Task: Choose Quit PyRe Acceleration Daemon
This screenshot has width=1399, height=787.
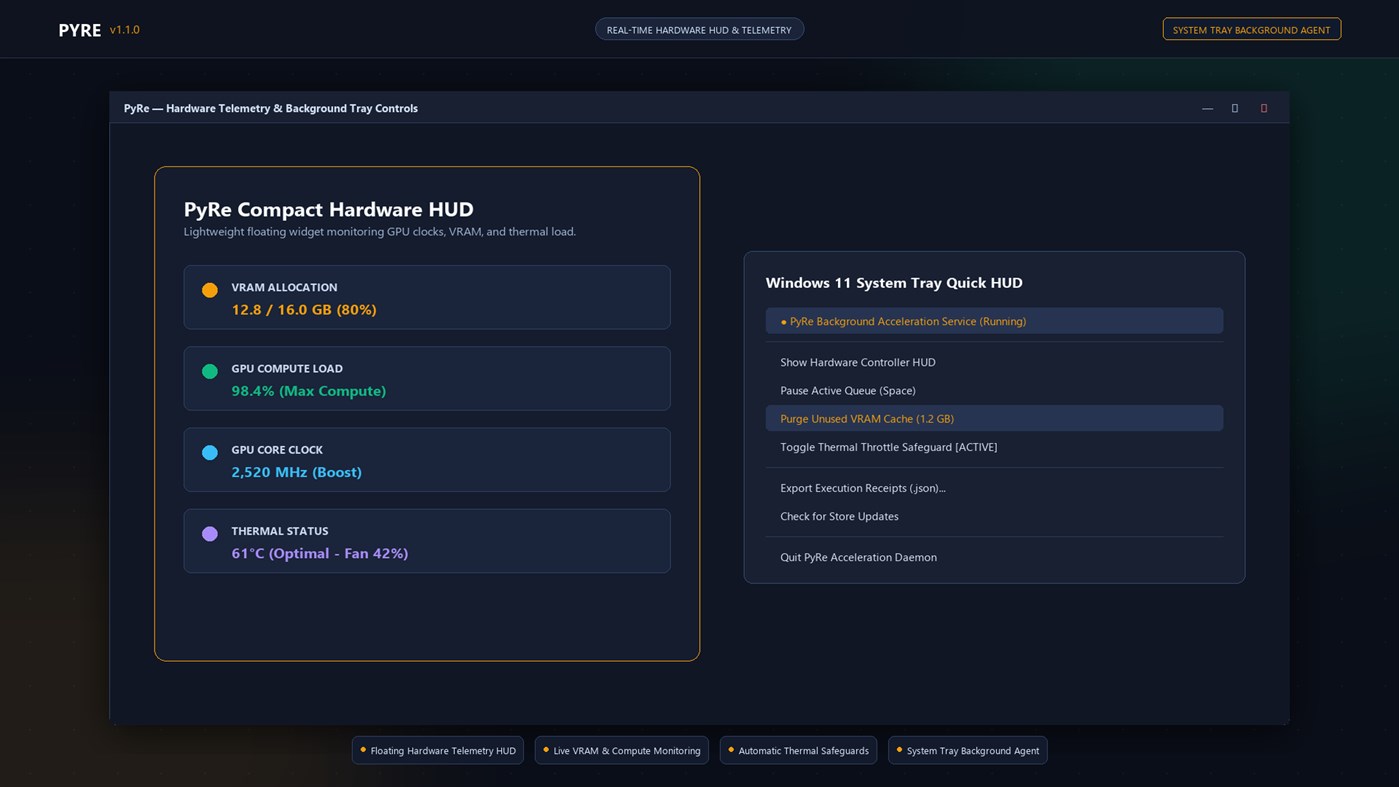Action: [x=994, y=557]
